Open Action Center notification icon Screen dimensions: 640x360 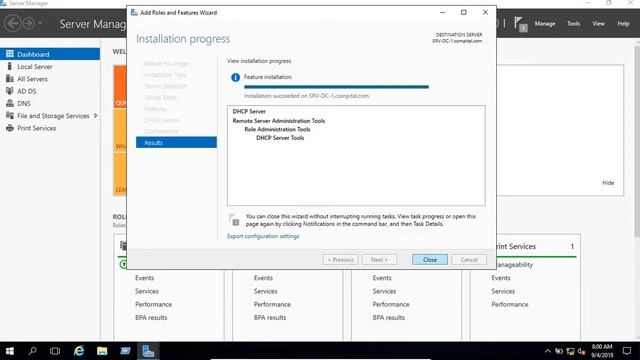(x=627, y=351)
